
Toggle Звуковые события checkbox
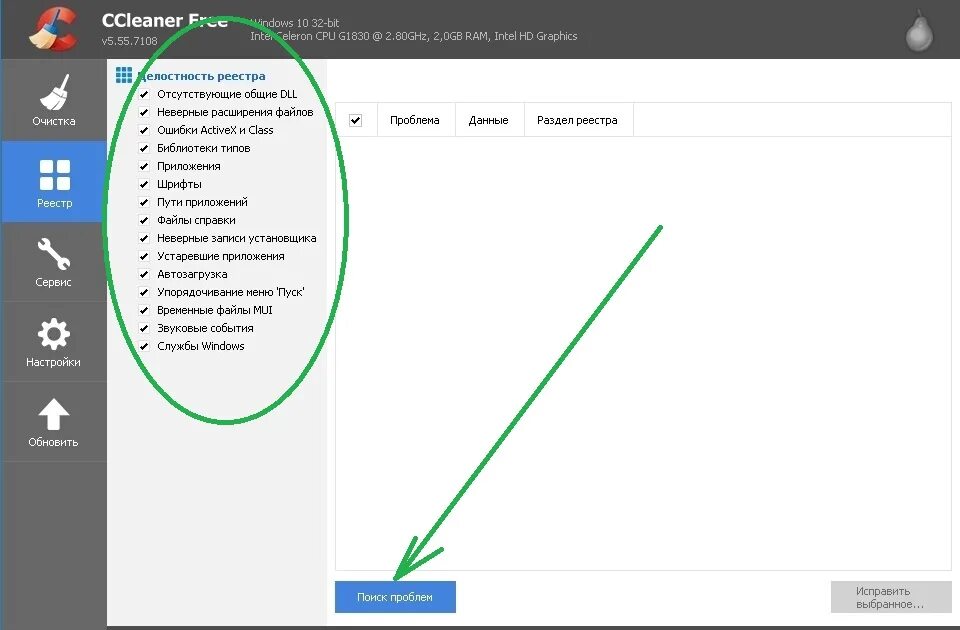pos(144,328)
